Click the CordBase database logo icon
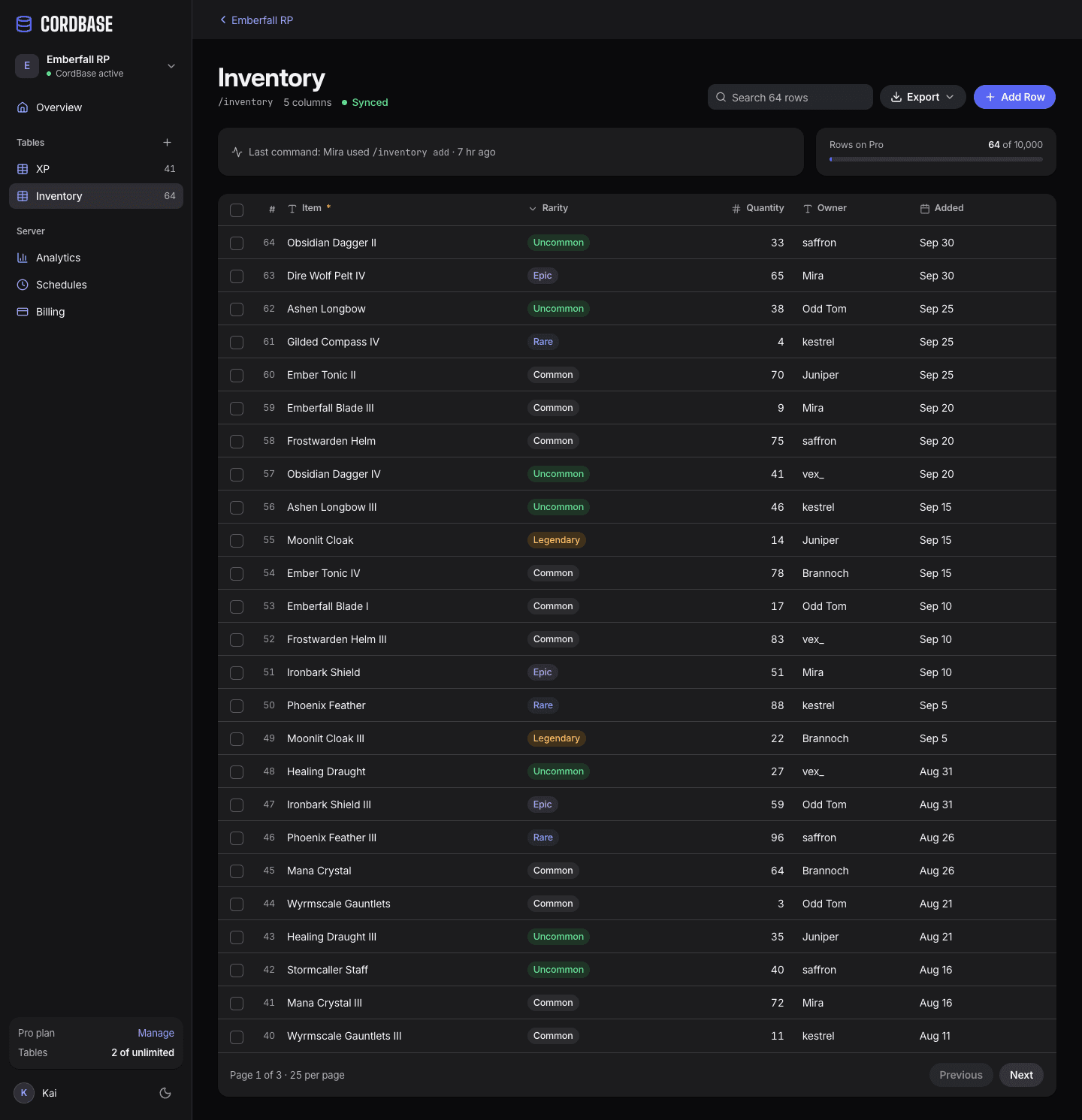Viewport: 1082px width, 1120px height. point(24,24)
